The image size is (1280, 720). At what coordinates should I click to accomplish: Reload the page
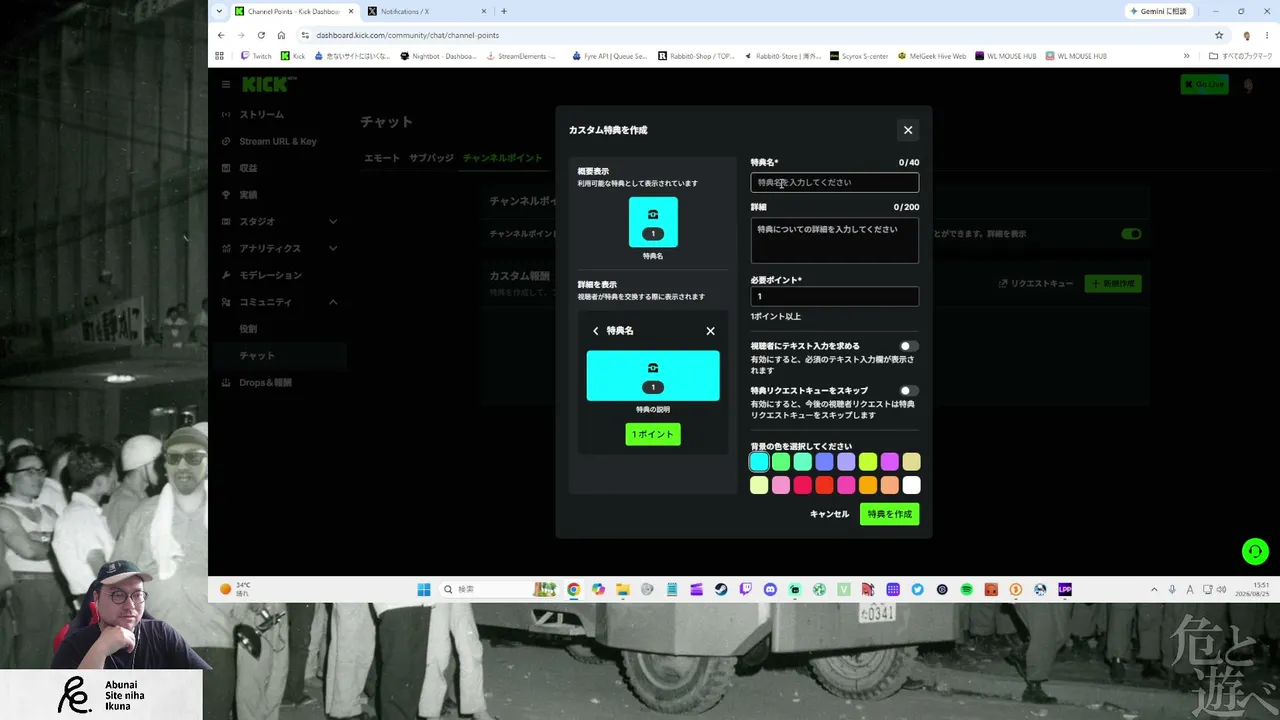coord(261,35)
